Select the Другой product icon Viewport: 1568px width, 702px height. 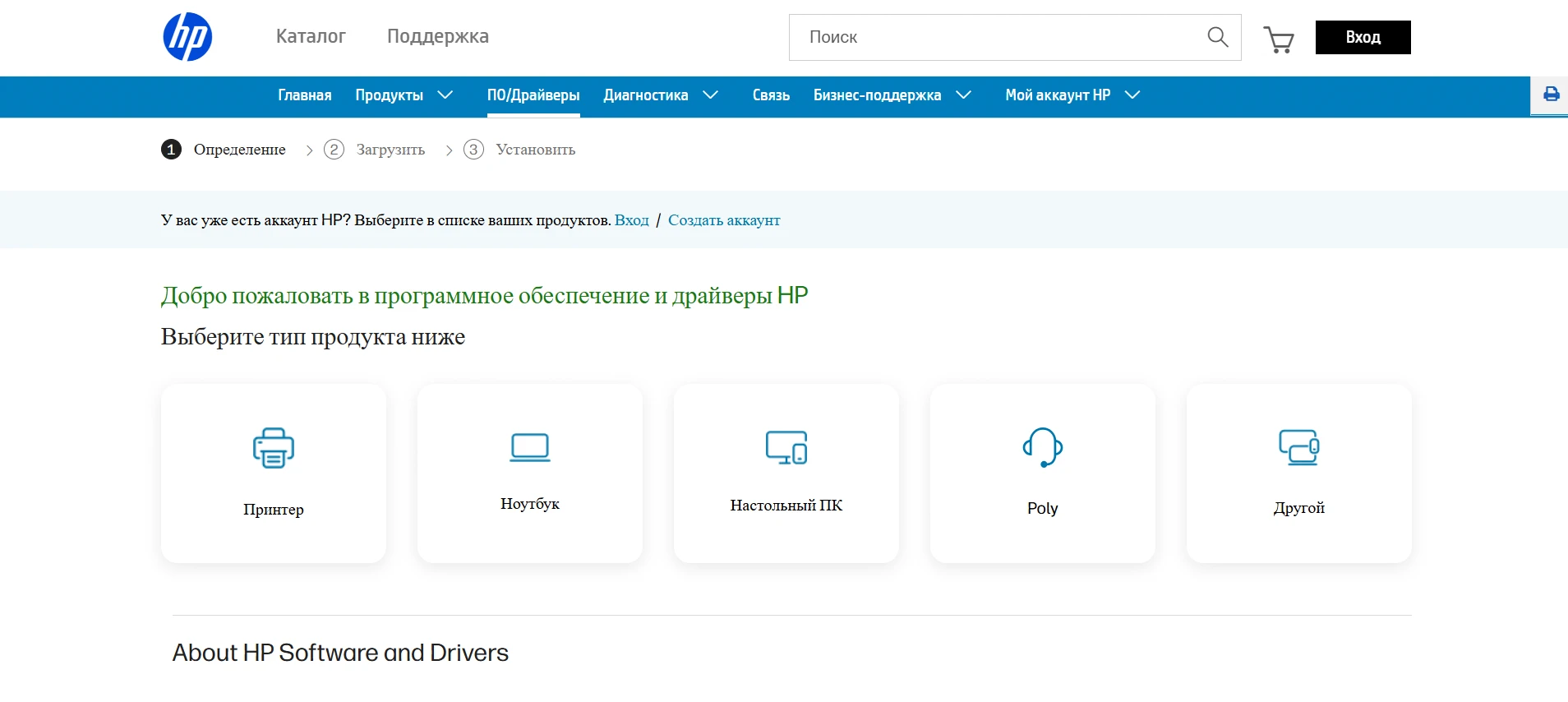pos(1298,447)
